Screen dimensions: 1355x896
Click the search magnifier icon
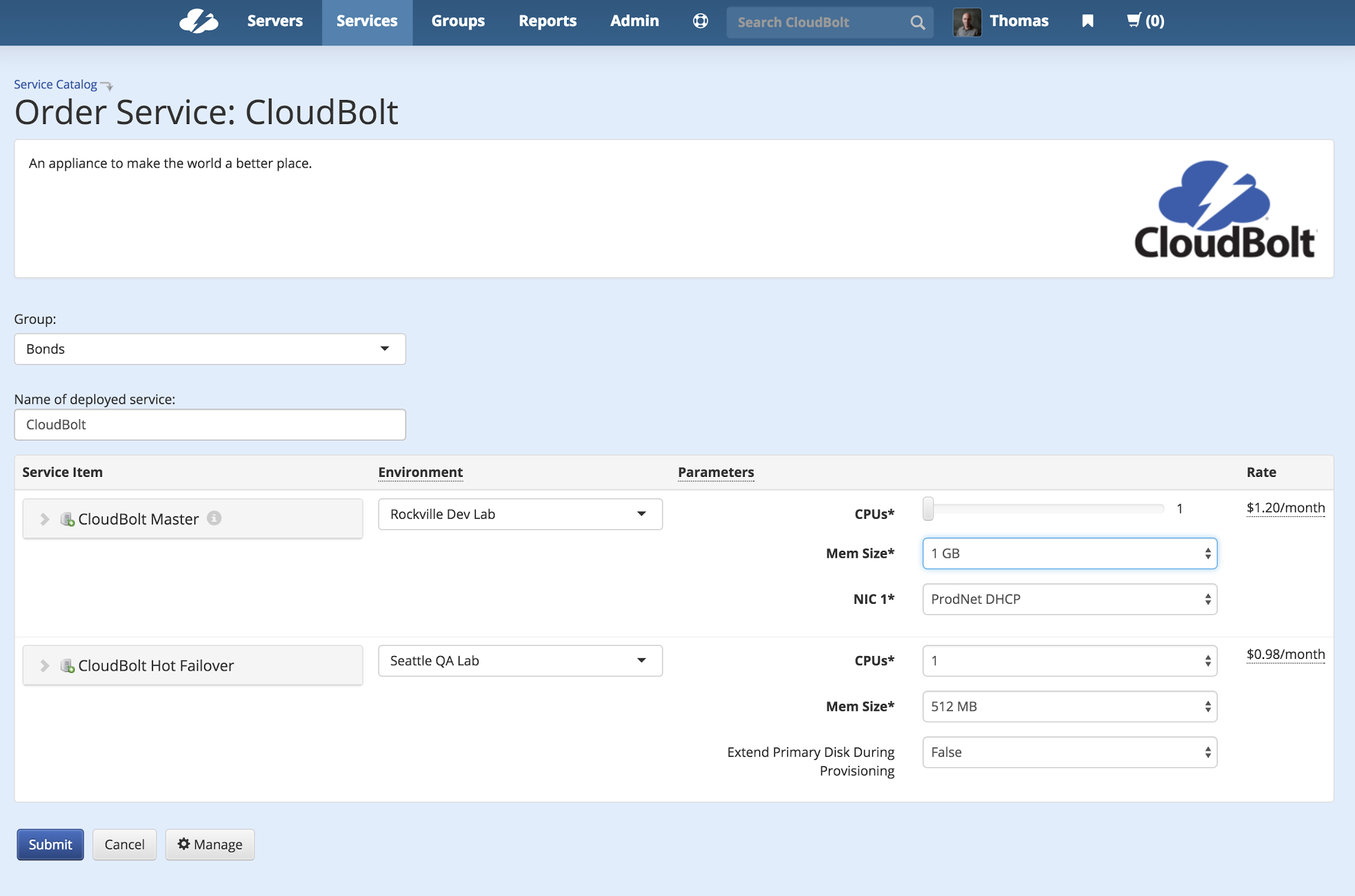(x=917, y=23)
